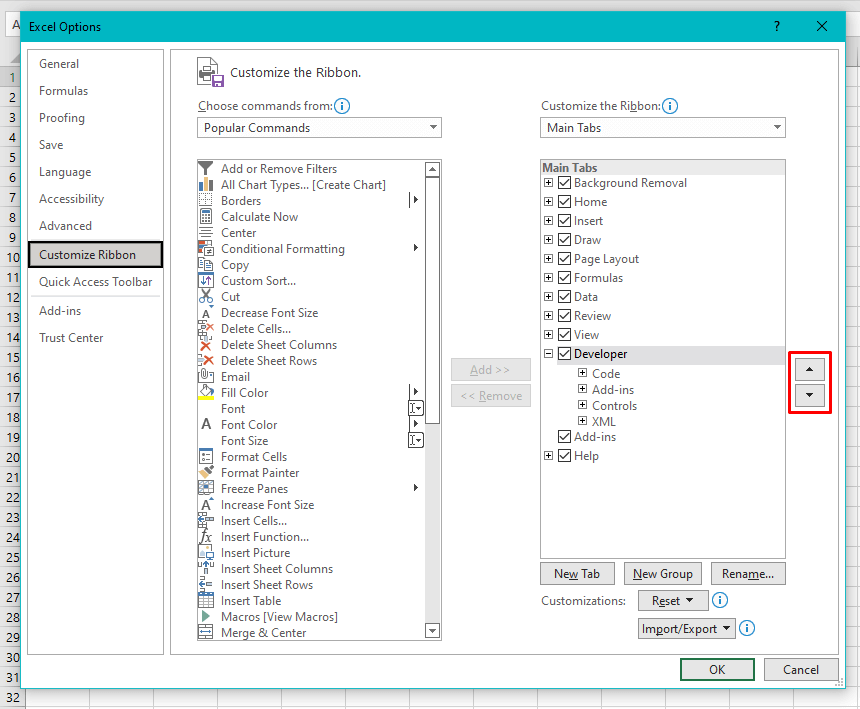Toggle the Draw tab checkbox
This screenshot has height=709, width=860.
click(565, 240)
